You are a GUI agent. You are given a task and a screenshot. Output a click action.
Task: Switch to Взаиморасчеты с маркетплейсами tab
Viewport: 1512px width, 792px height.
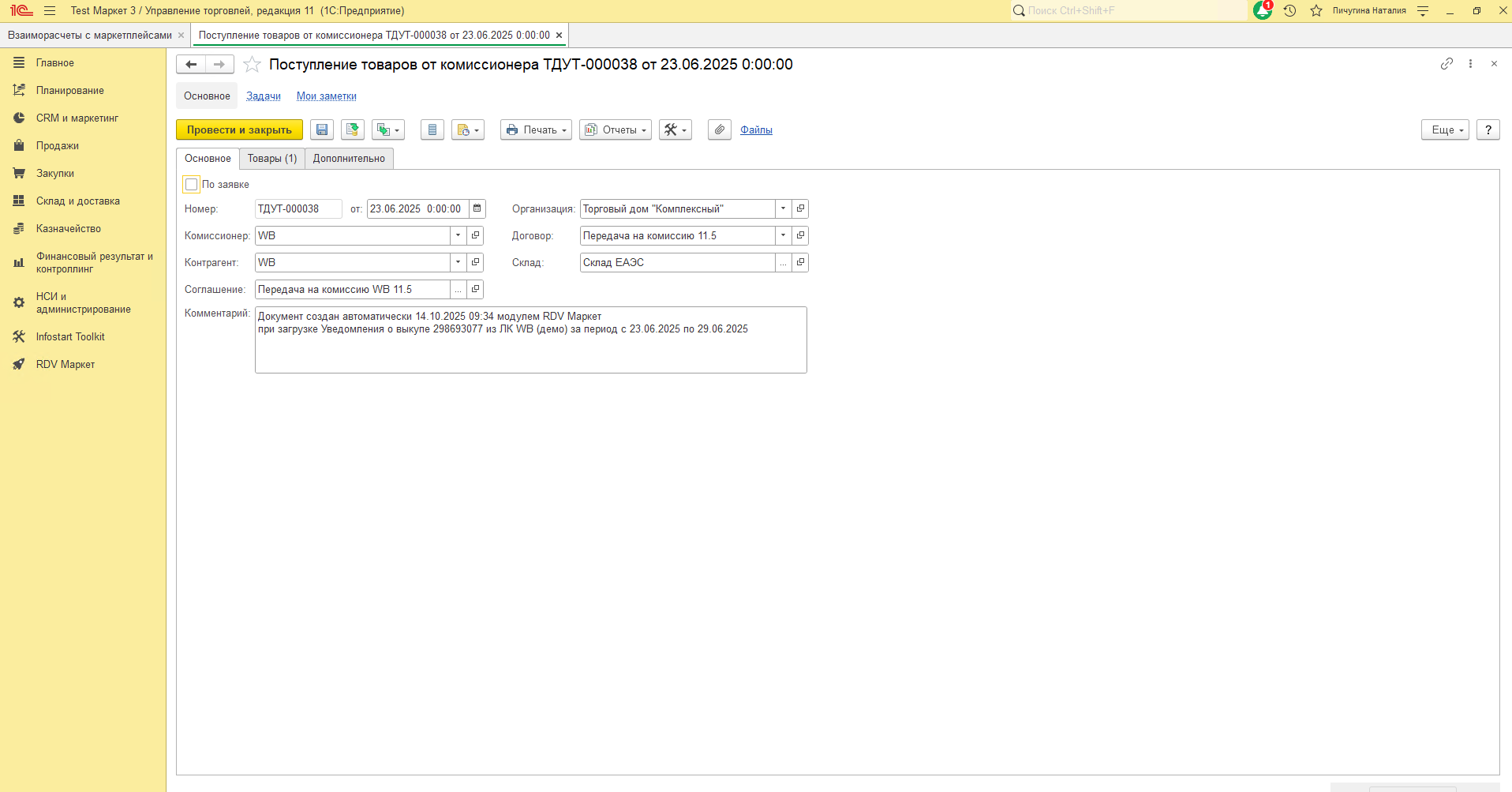point(90,36)
